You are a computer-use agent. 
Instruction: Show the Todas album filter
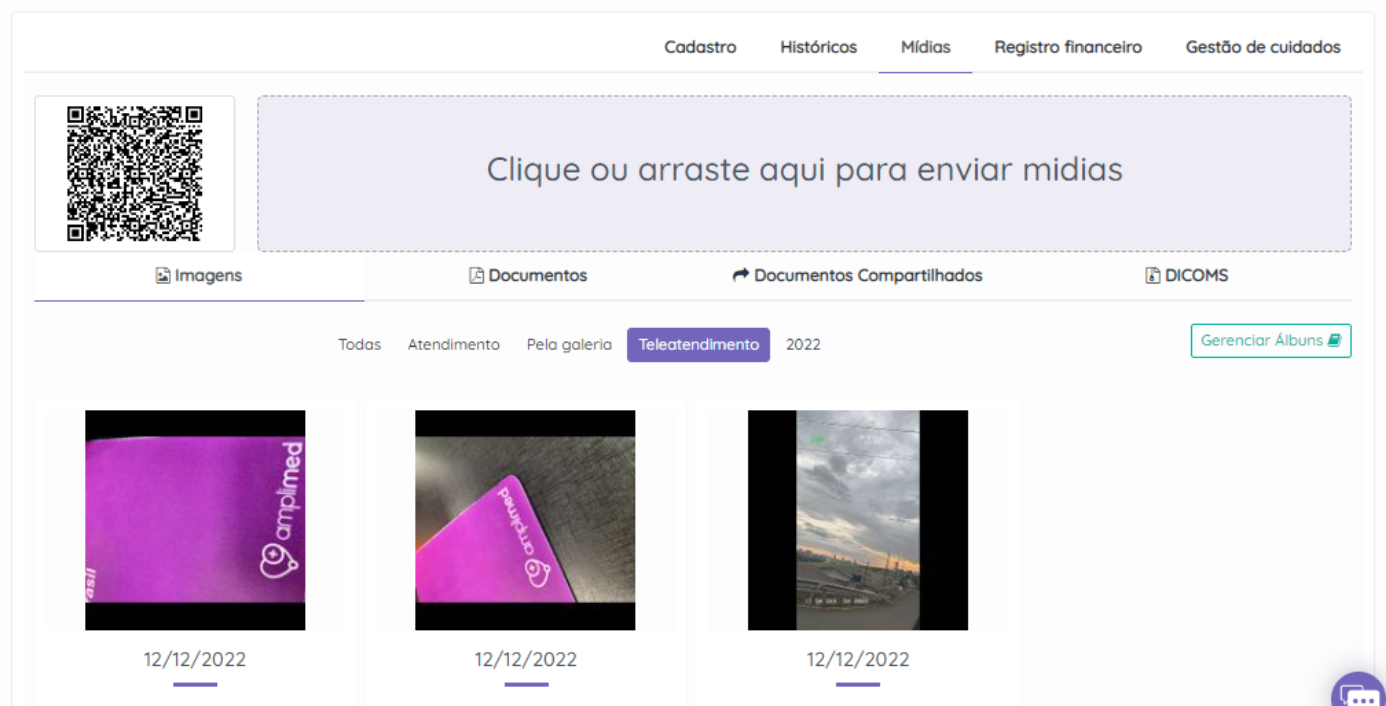coord(359,345)
